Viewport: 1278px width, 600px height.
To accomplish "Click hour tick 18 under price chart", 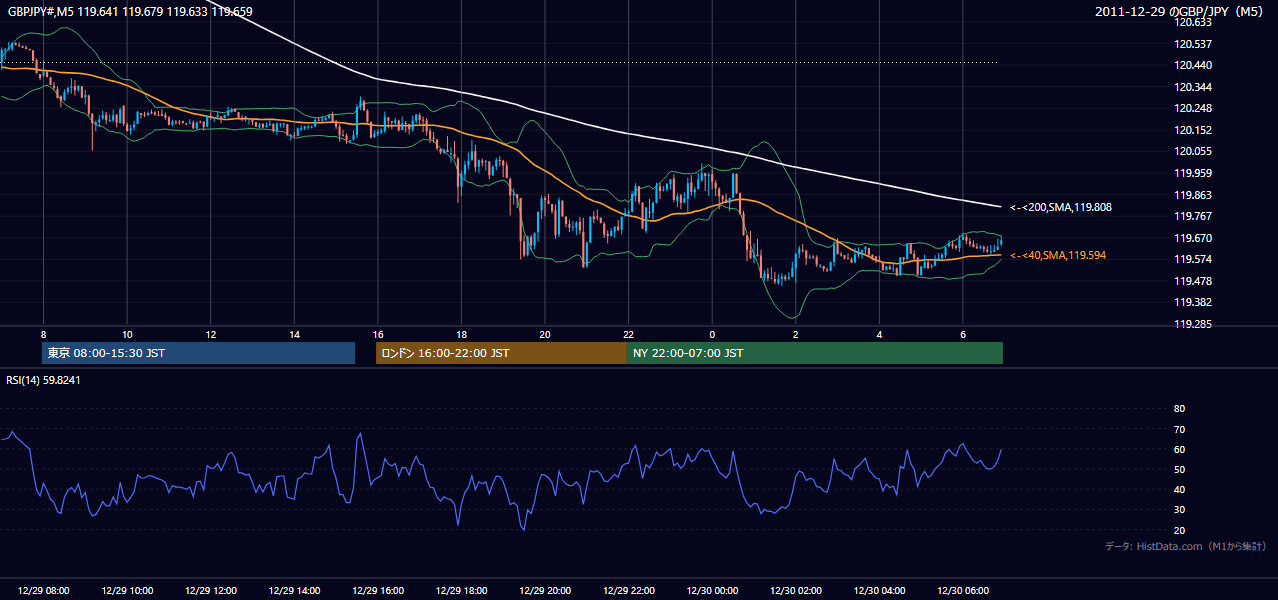I will pos(461,334).
